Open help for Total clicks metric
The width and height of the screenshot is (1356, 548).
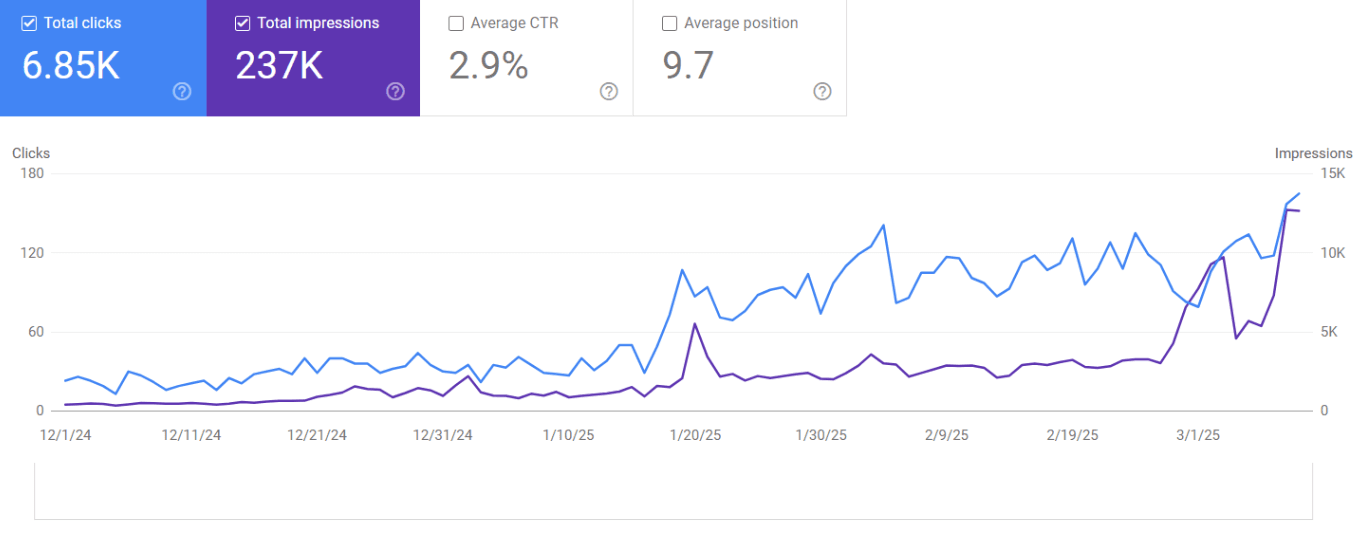[x=182, y=92]
